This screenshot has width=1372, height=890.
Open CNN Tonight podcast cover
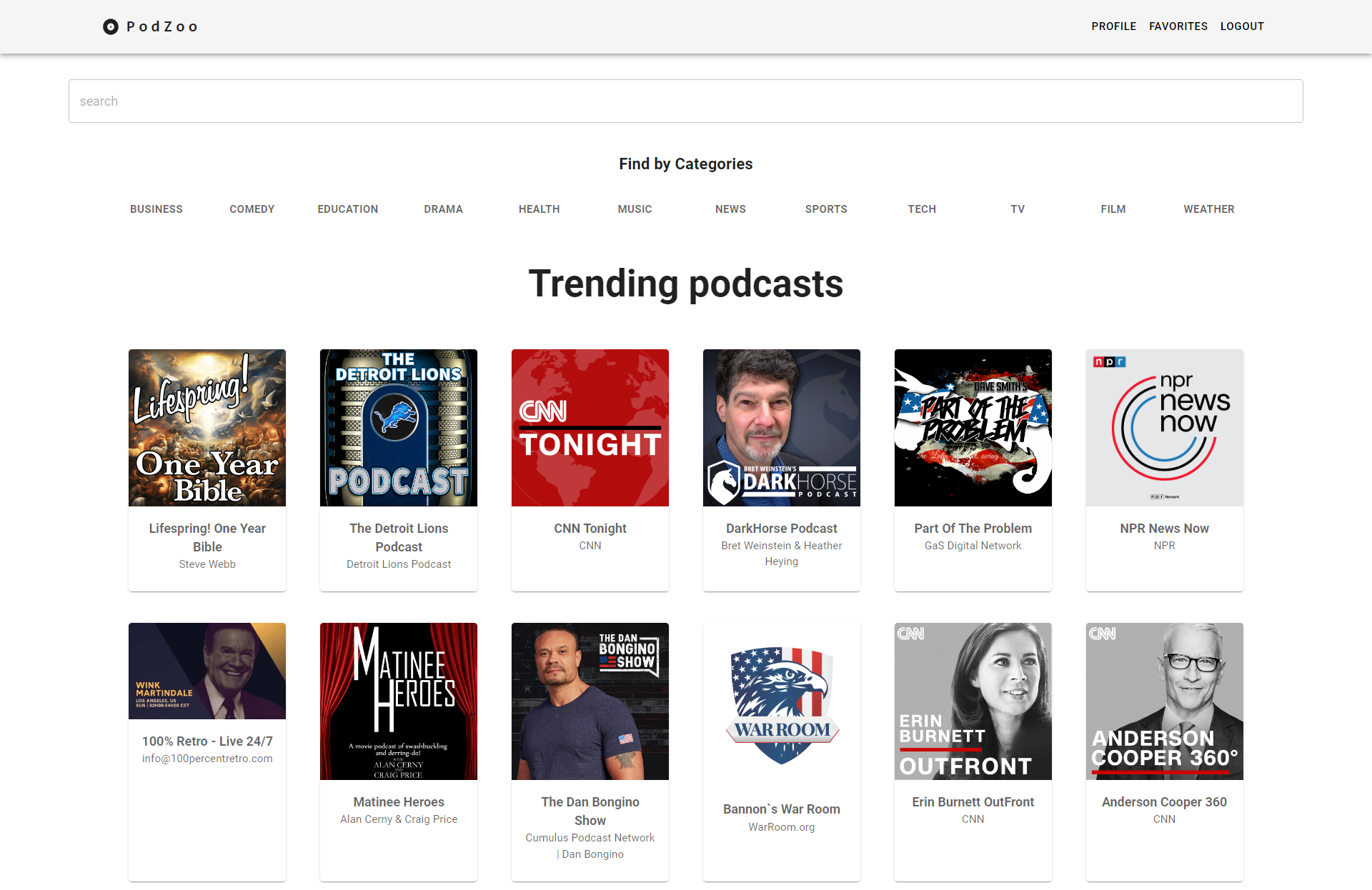coord(590,428)
